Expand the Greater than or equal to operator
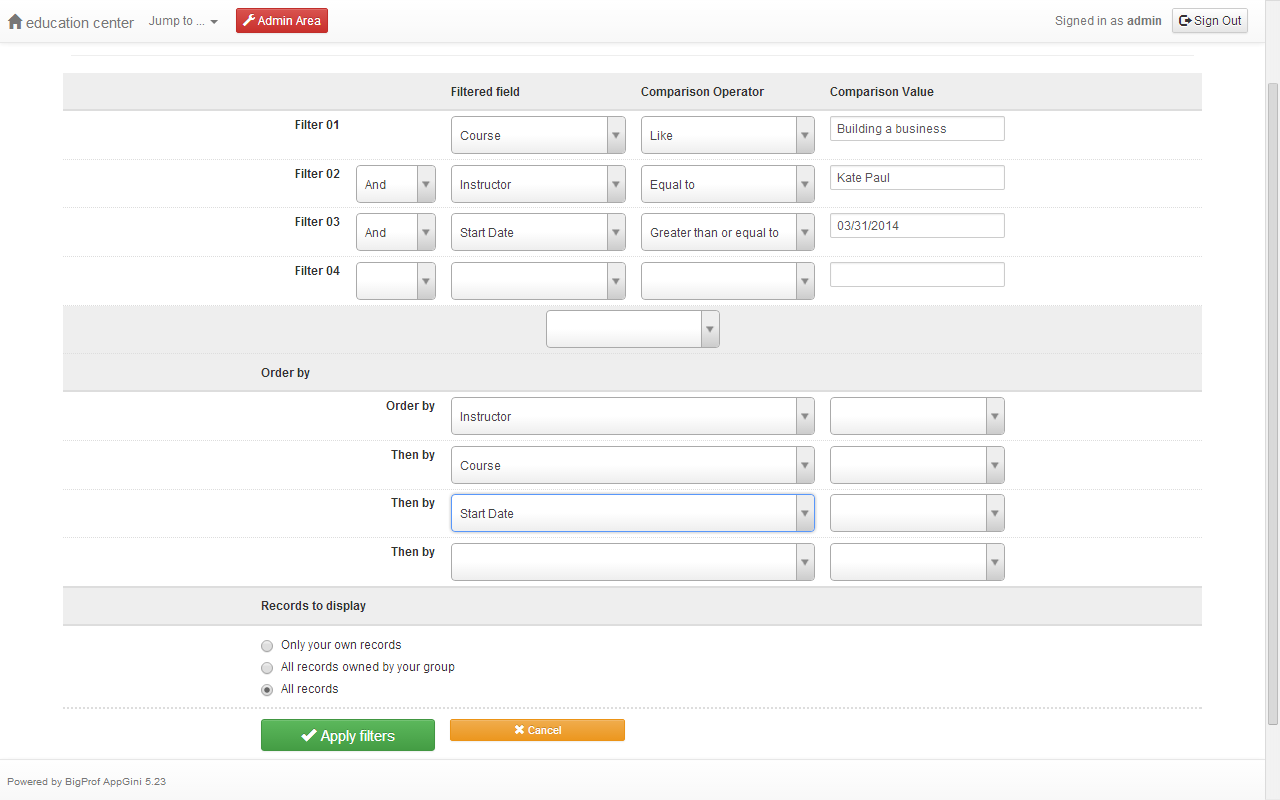This screenshot has width=1280, height=800. [727, 233]
